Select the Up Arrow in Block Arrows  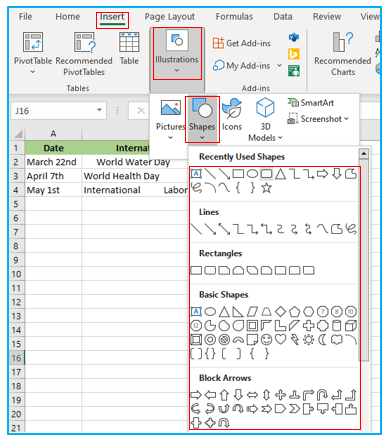point(224,395)
